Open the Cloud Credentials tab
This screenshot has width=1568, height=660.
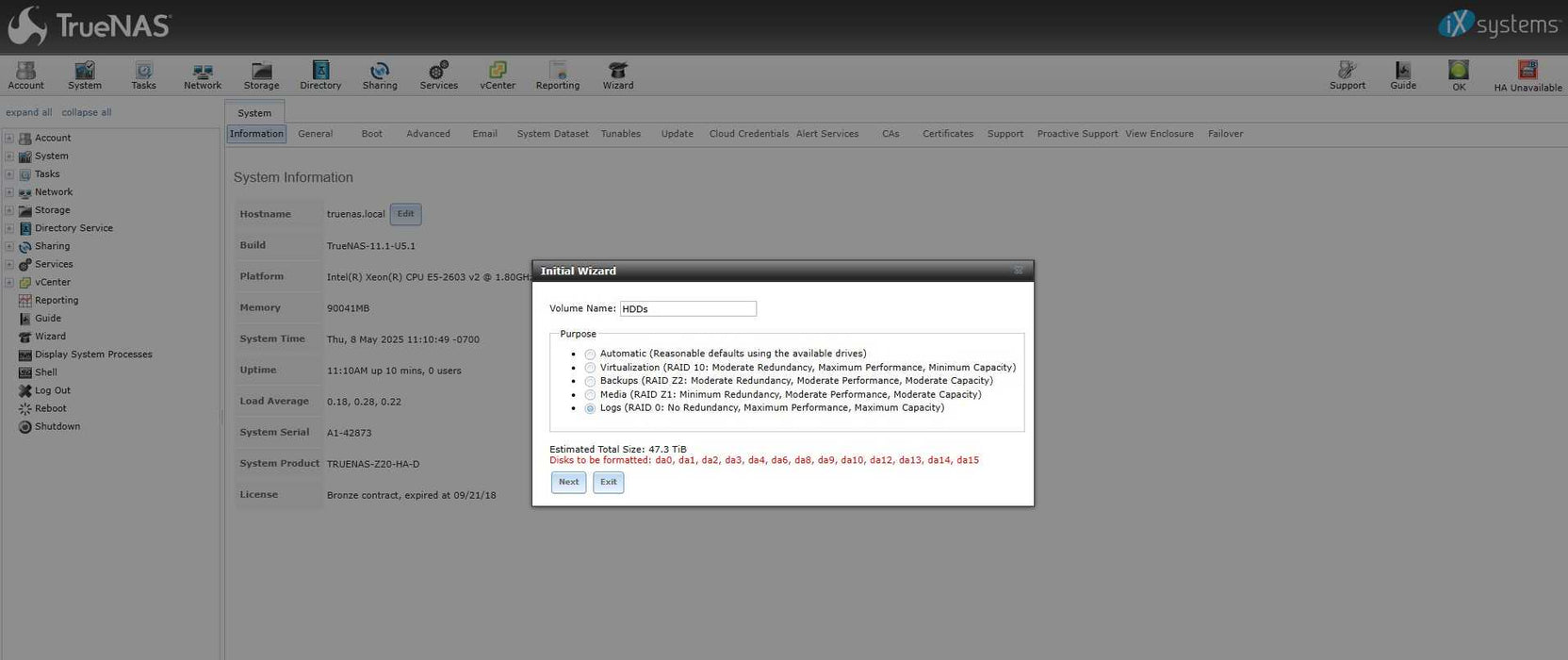[x=749, y=134]
